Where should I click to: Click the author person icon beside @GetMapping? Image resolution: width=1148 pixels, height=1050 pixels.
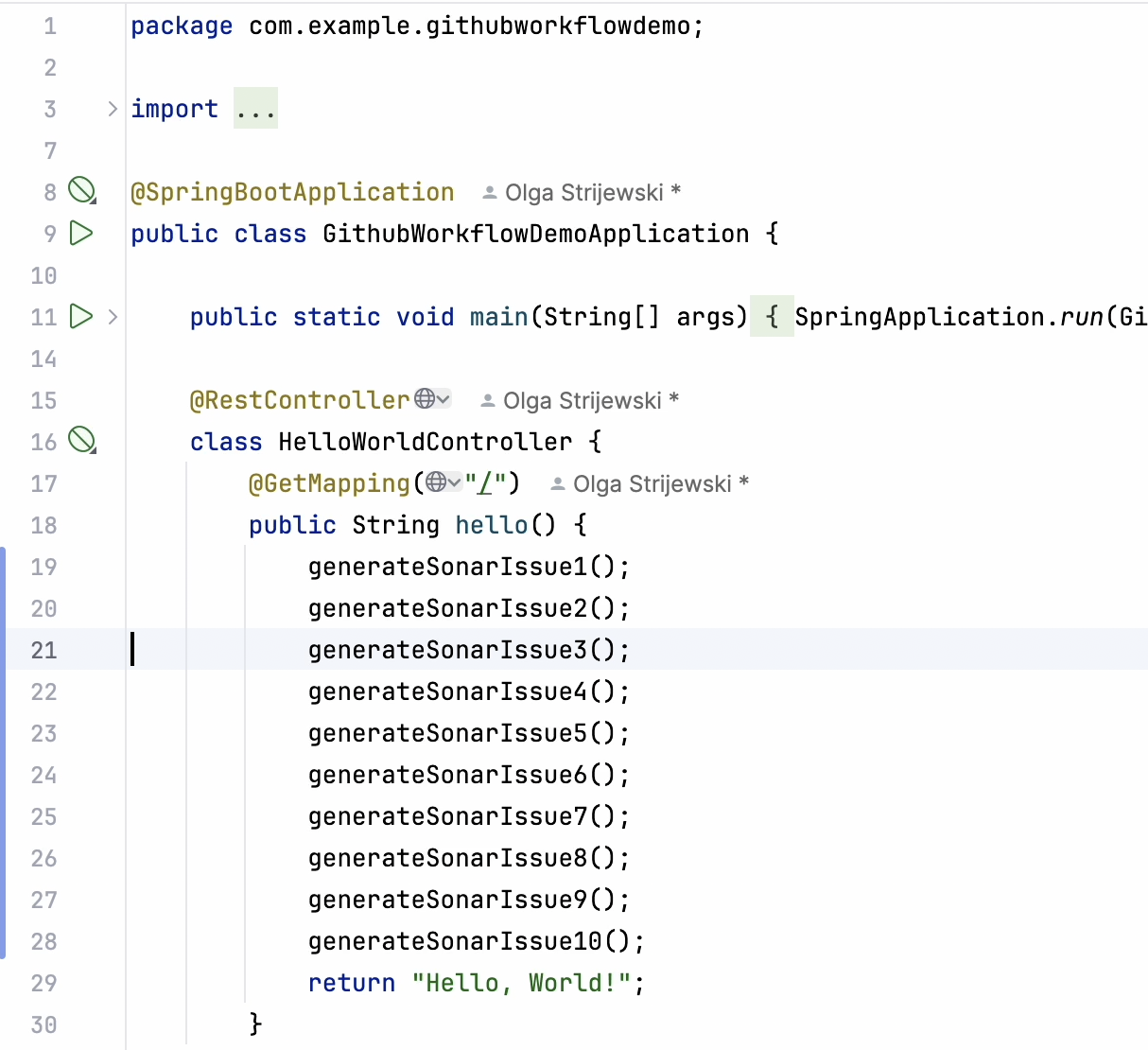(x=557, y=484)
